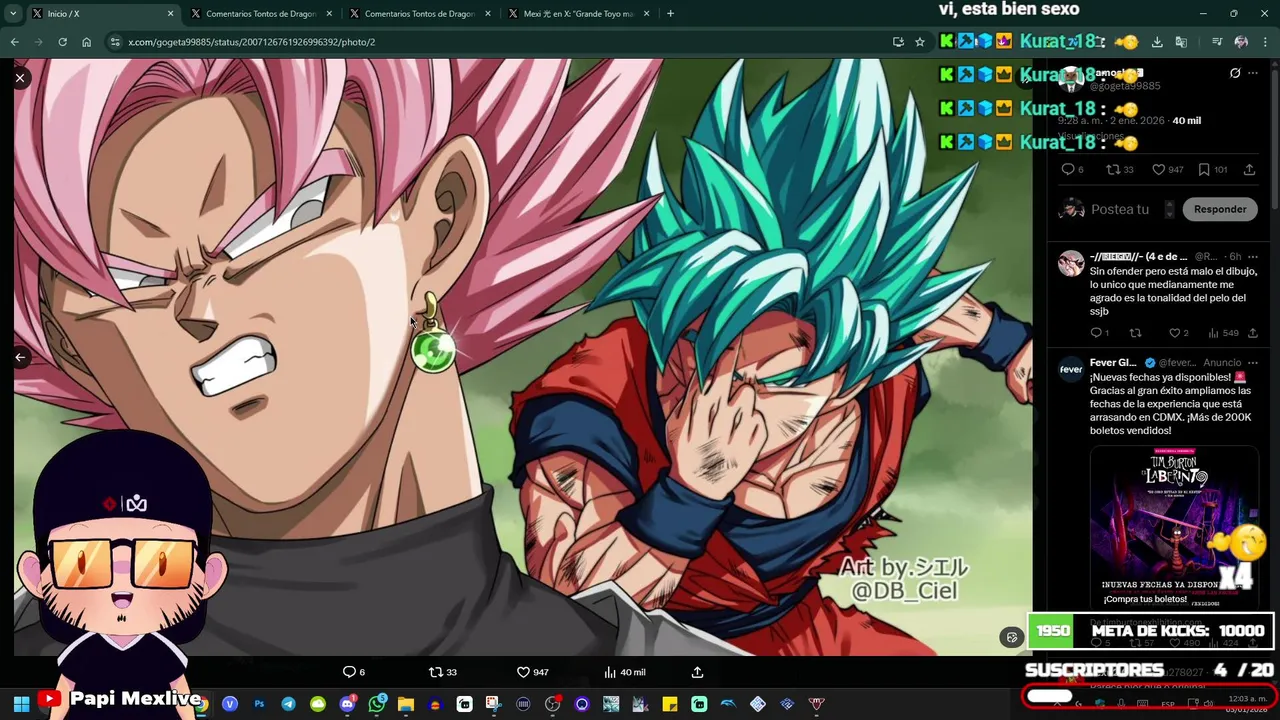Image resolution: width=1280 pixels, height=720 pixels.
Task: Click the browser back arrow
Action: click(x=14, y=42)
